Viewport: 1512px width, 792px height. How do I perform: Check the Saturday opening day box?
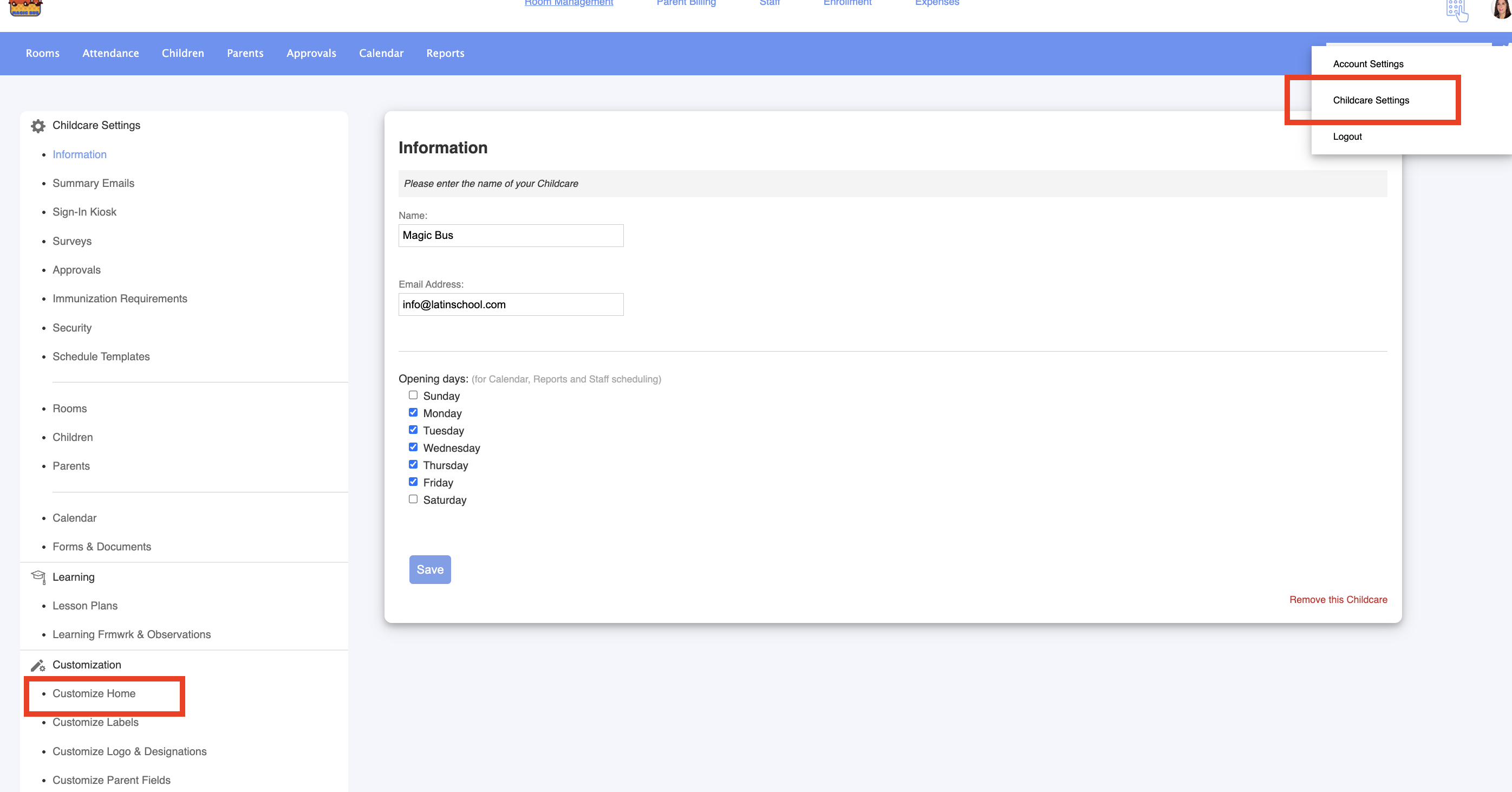(x=413, y=499)
